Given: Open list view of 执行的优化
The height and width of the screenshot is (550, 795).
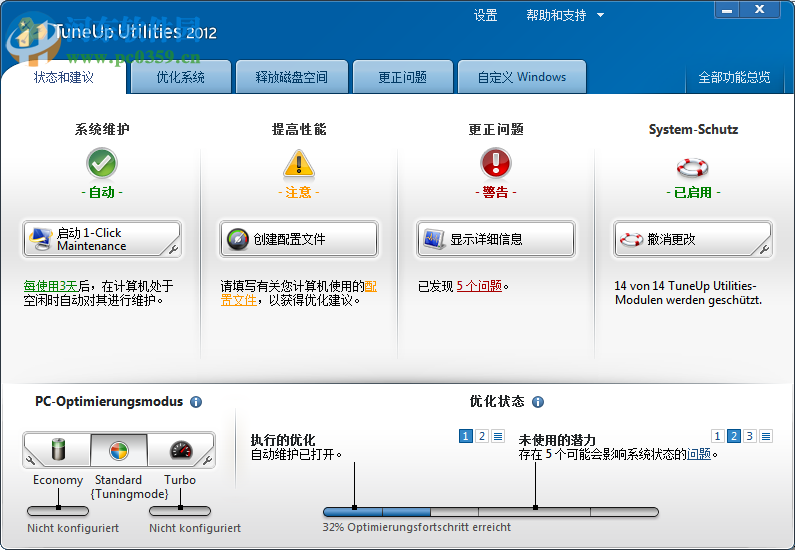Looking at the screenshot, I should (498, 436).
